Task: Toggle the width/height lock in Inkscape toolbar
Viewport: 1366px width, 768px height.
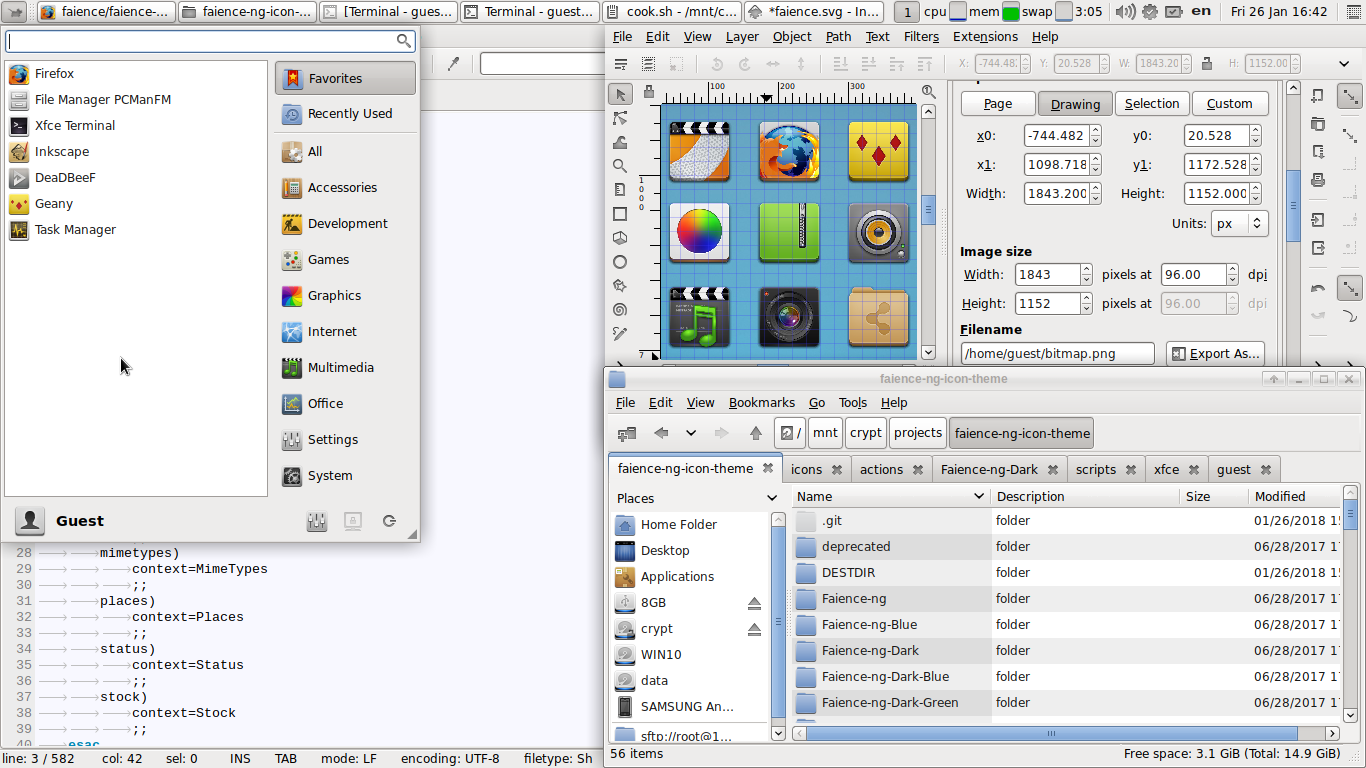Action: point(1207,63)
